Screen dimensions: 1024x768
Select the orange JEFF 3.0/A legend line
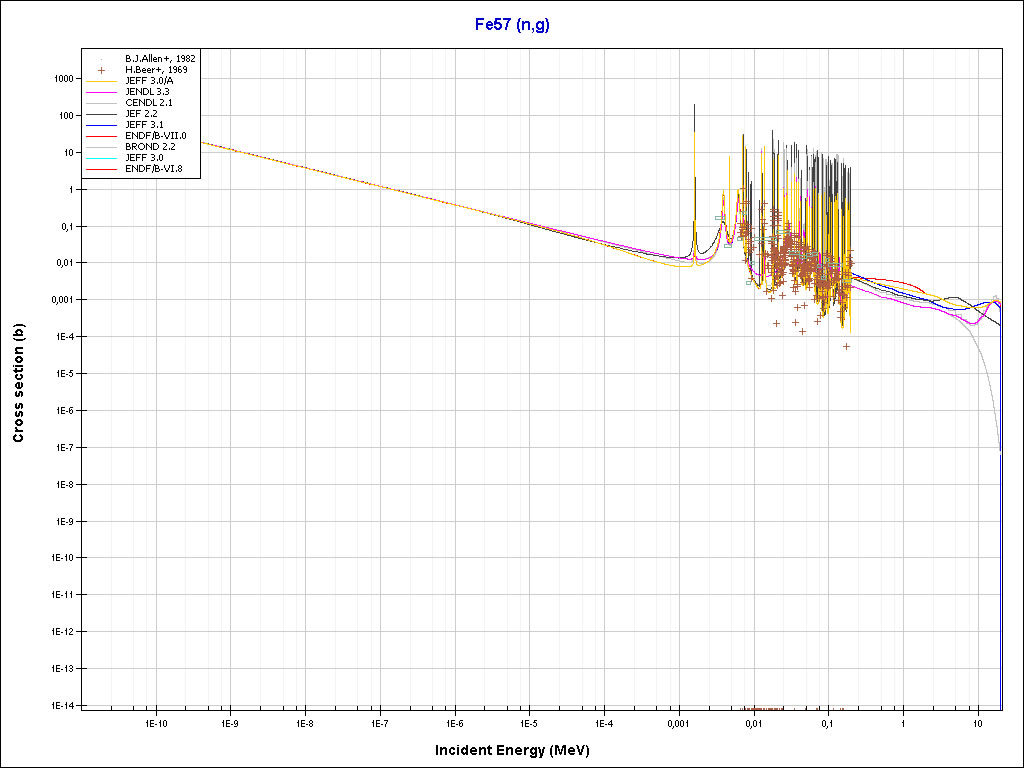(x=103, y=81)
